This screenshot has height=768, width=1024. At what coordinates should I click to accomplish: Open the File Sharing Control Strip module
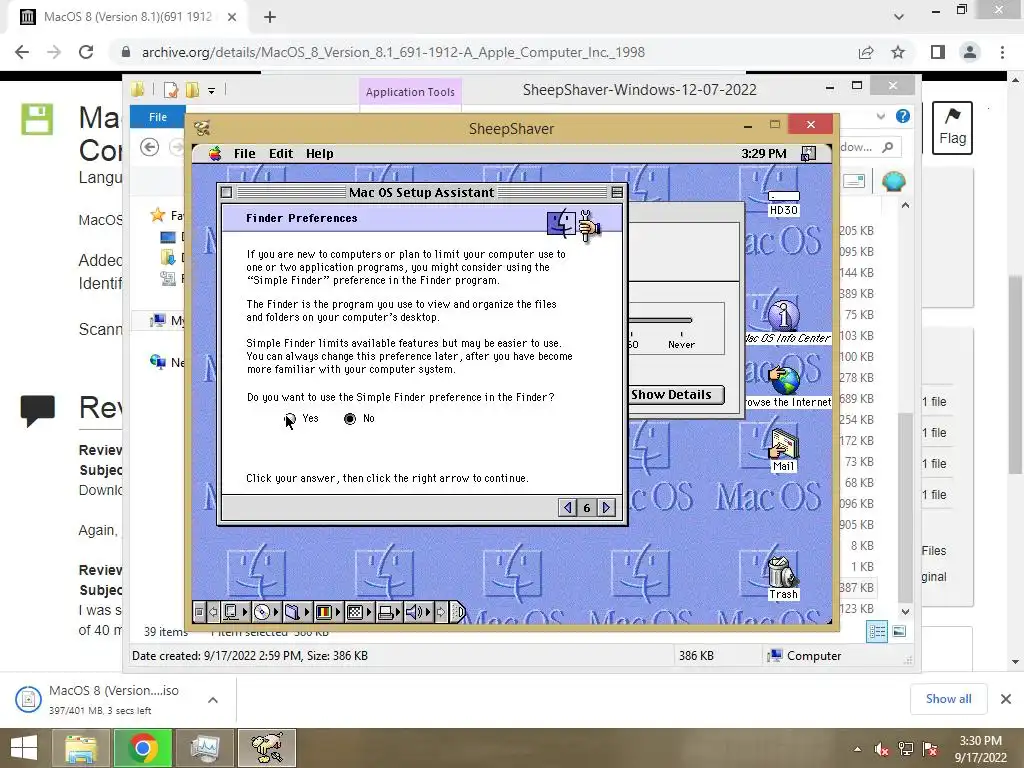pyautogui.click(x=297, y=612)
